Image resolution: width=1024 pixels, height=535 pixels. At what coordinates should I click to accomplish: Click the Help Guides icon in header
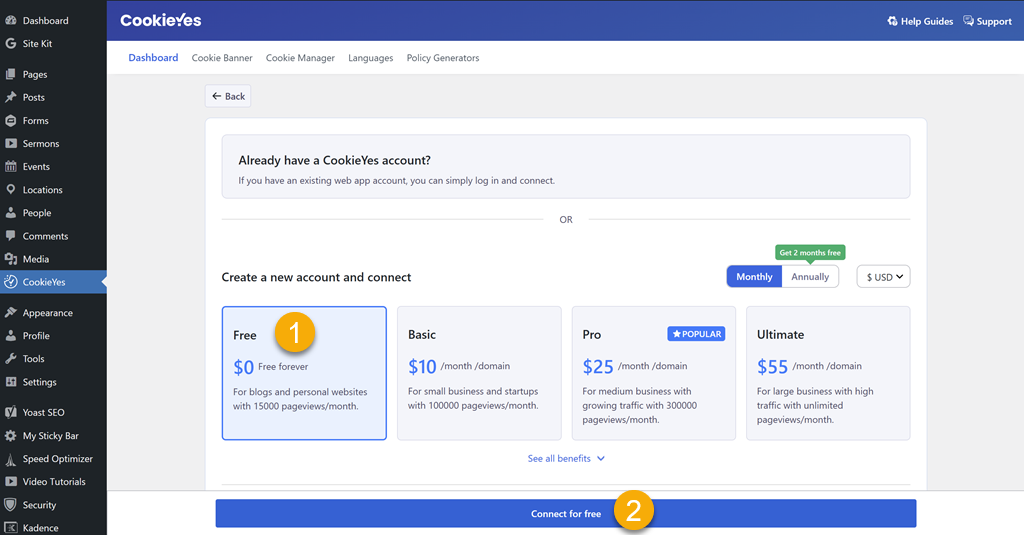click(x=892, y=21)
